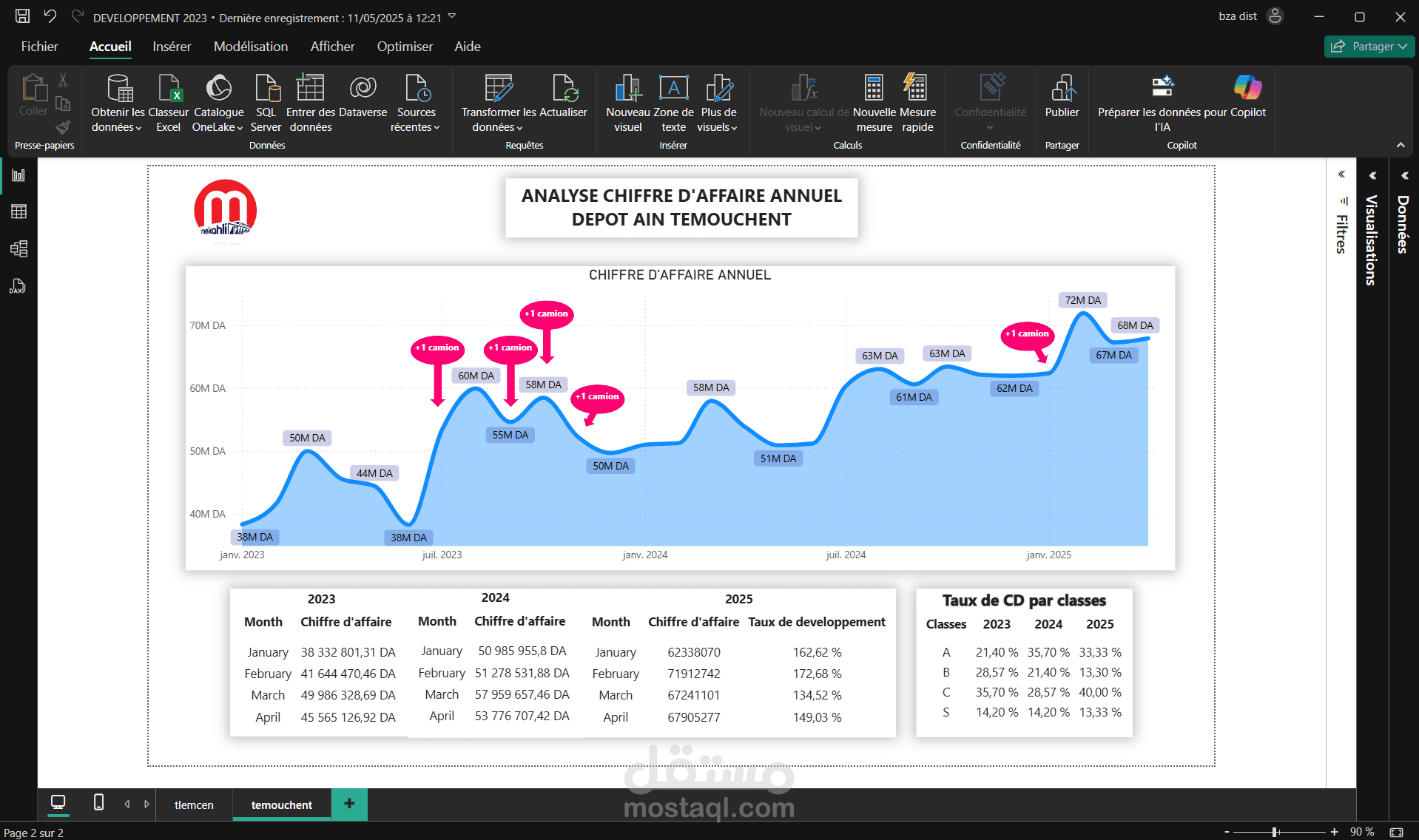1419x840 pixels.
Task: Click the Save icon in title bar
Action: [x=23, y=16]
